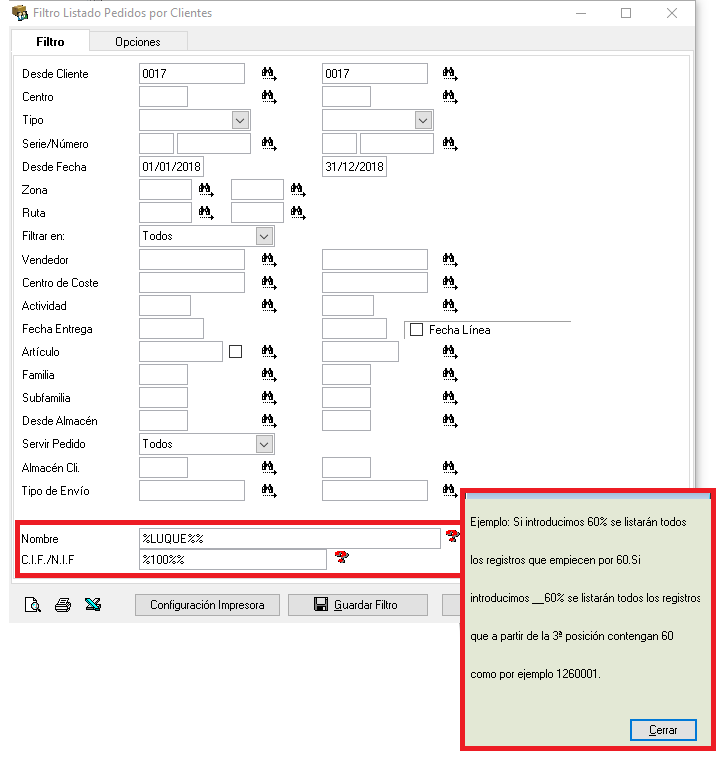
Task: Switch to the Opciones tab
Action: pos(138,42)
